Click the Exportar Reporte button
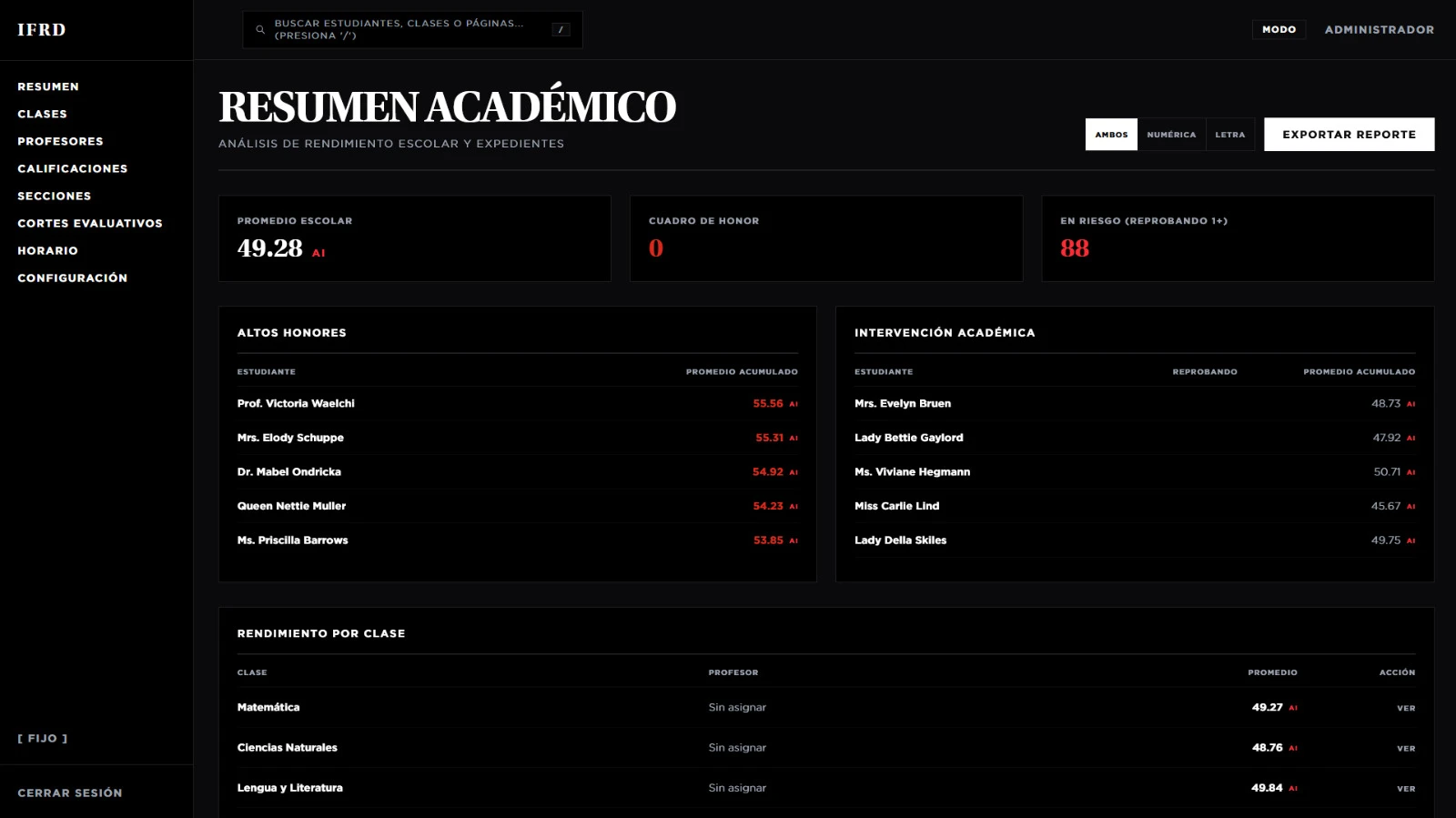Image resolution: width=1456 pixels, height=818 pixels. (x=1349, y=135)
